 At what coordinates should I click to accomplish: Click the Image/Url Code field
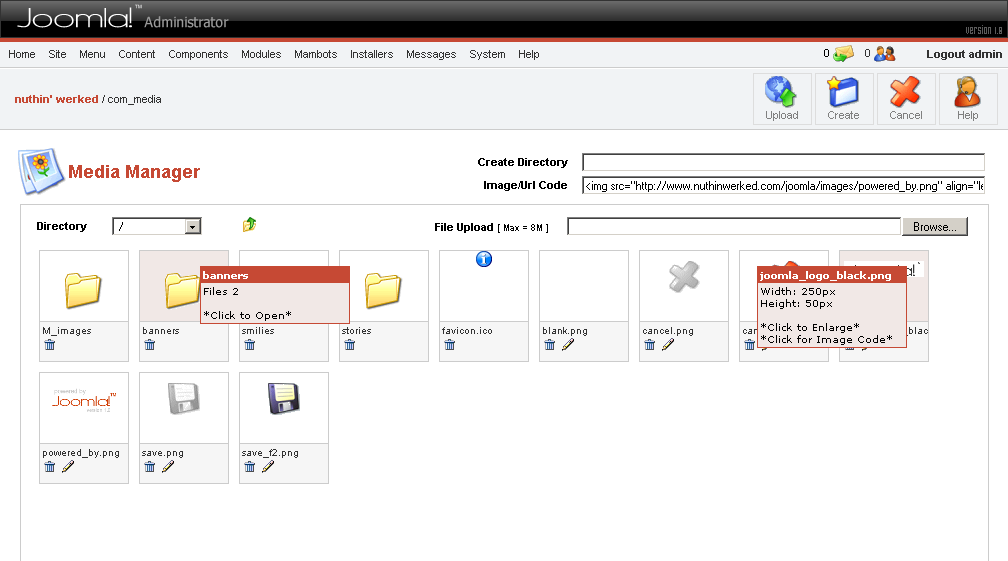783,186
